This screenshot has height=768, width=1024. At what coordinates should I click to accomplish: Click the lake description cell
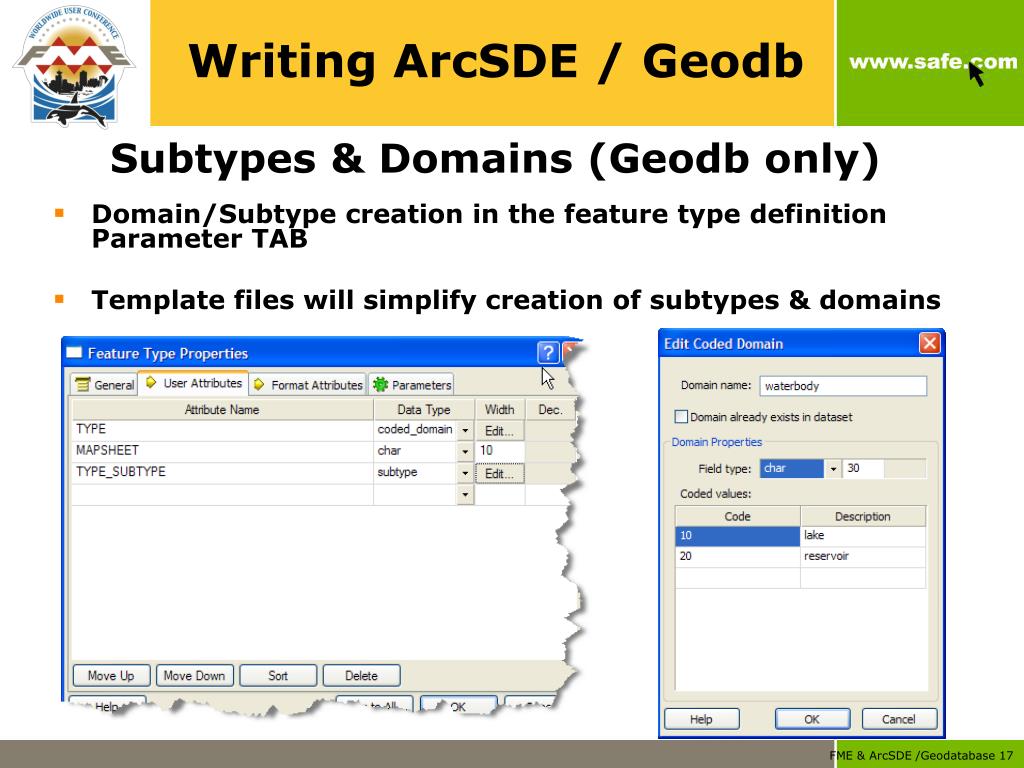click(863, 536)
